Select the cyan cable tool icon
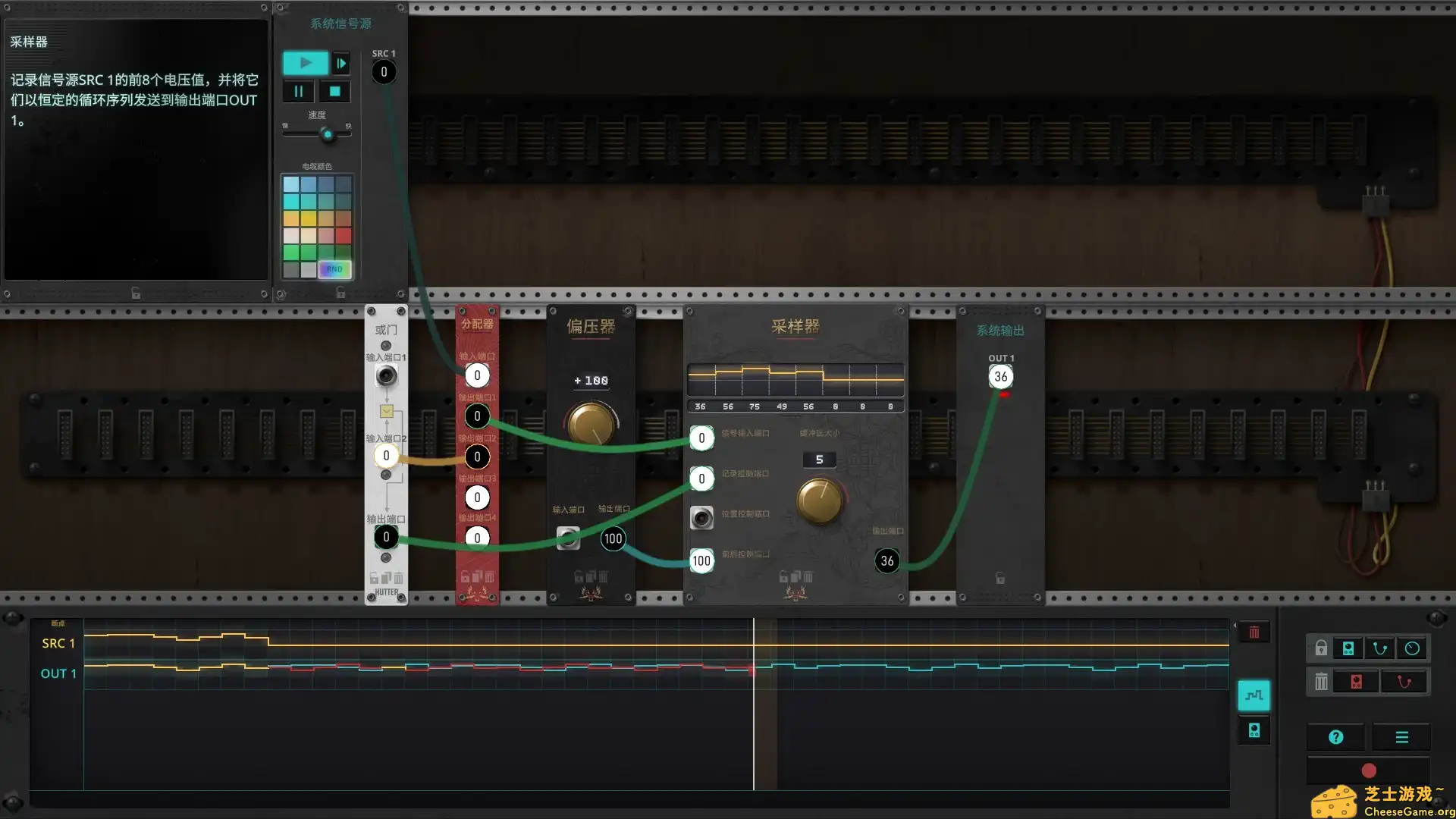The width and height of the screenshot is (1456, 819). pyautogui.click(x=1380, y=648)
